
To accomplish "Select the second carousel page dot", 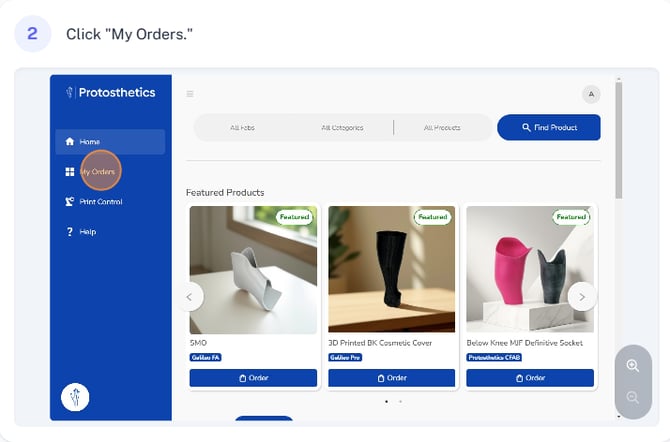I will [x=400, y=401].
